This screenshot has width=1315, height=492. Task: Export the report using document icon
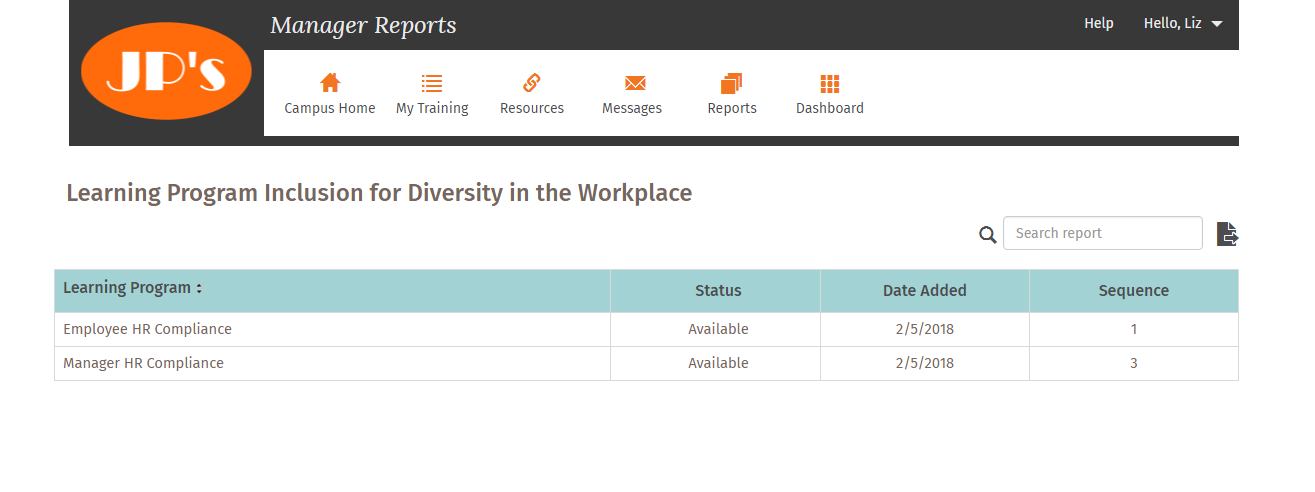[x=1227, y=234]
